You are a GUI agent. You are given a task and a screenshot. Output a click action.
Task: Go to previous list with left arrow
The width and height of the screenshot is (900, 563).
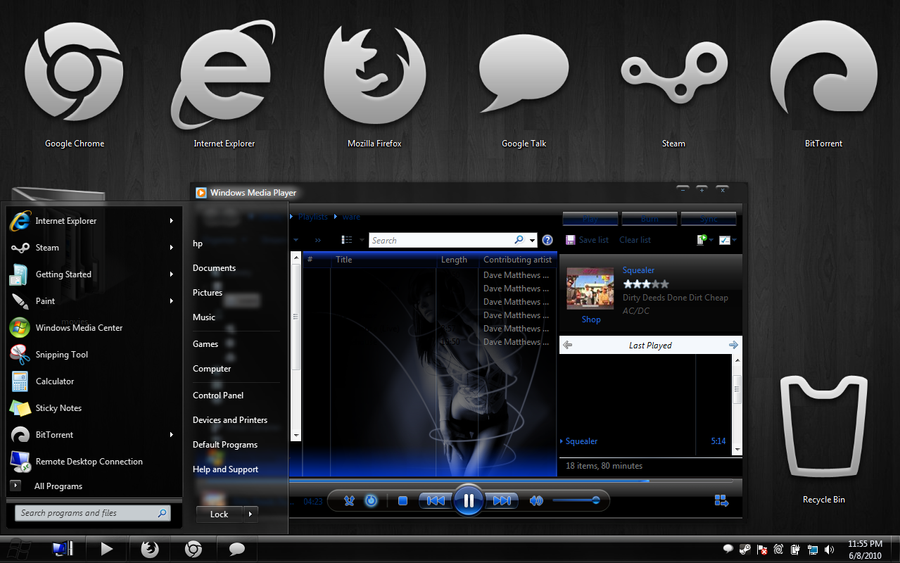567,345
